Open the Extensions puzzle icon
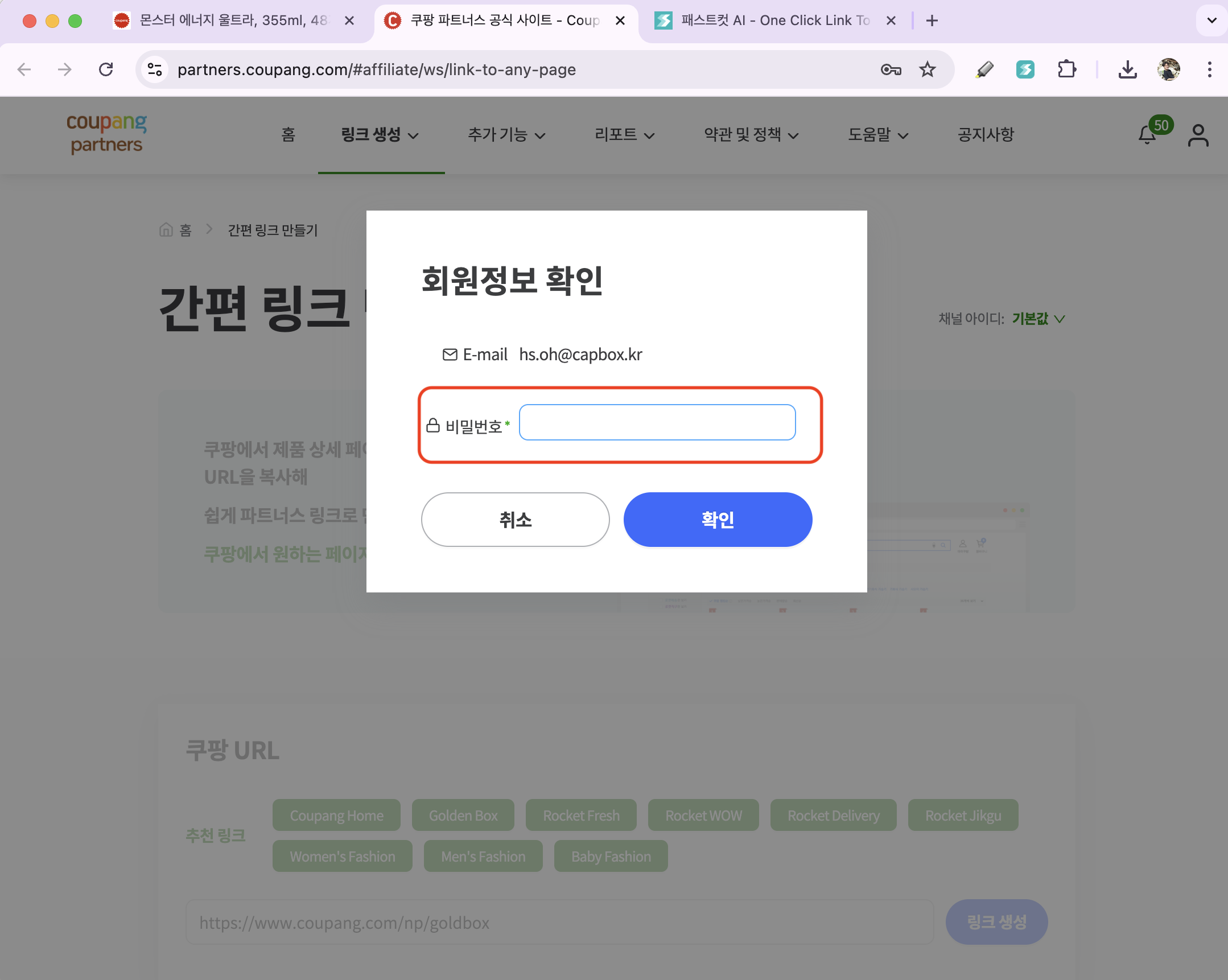This screenshot has width=1228, height=980. point(1066,69)
